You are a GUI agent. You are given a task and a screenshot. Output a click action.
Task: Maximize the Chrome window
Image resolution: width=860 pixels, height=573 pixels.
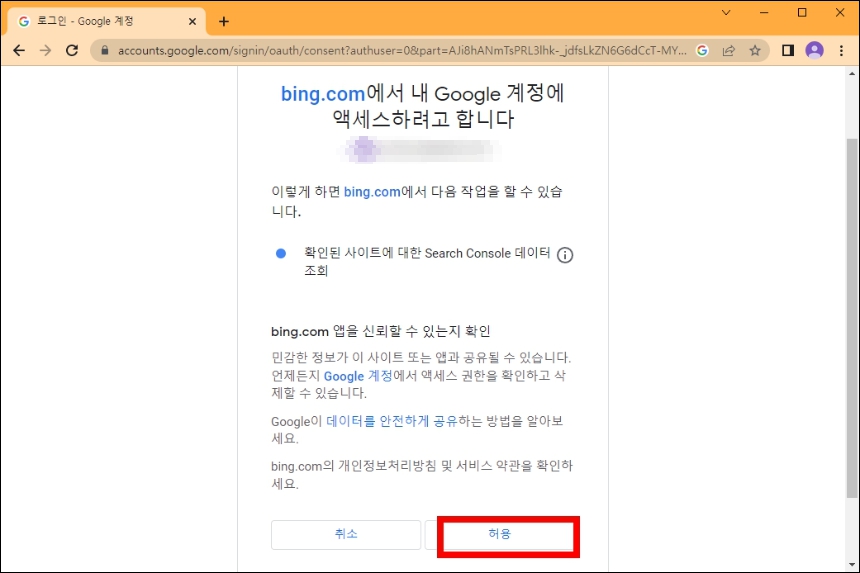click(802, 13)
